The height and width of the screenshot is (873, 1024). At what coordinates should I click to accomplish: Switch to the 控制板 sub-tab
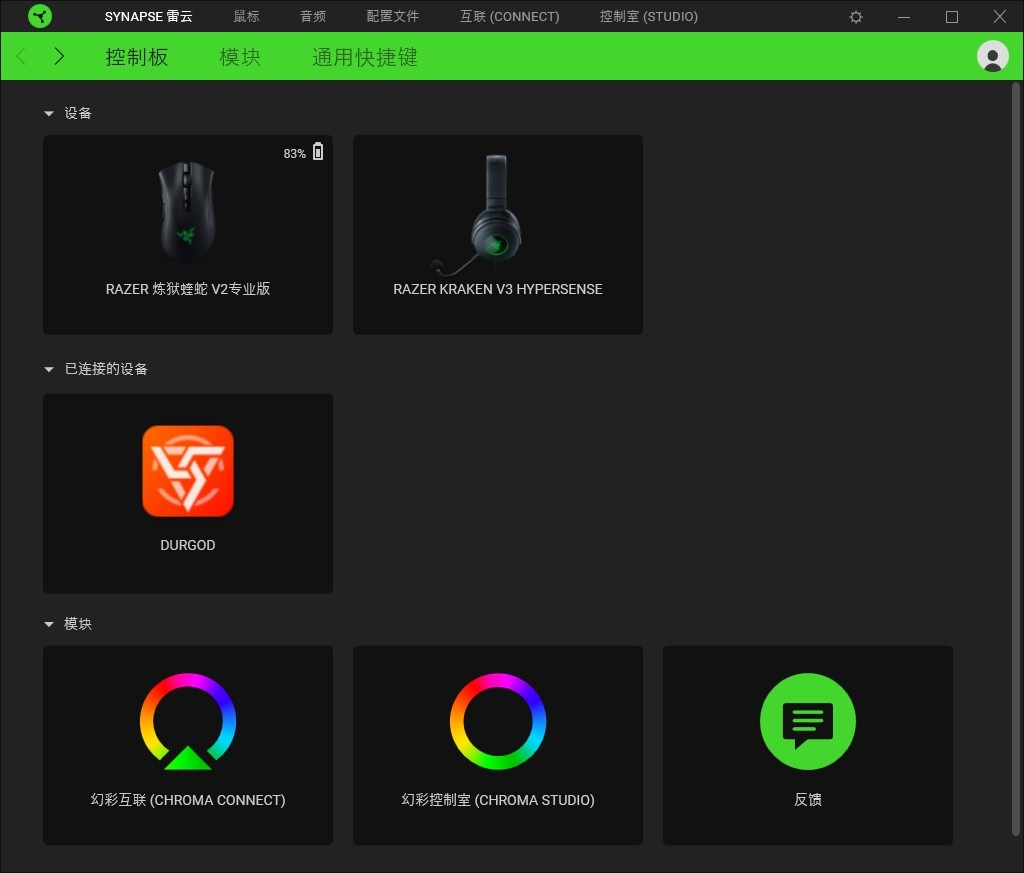[137, 57]
